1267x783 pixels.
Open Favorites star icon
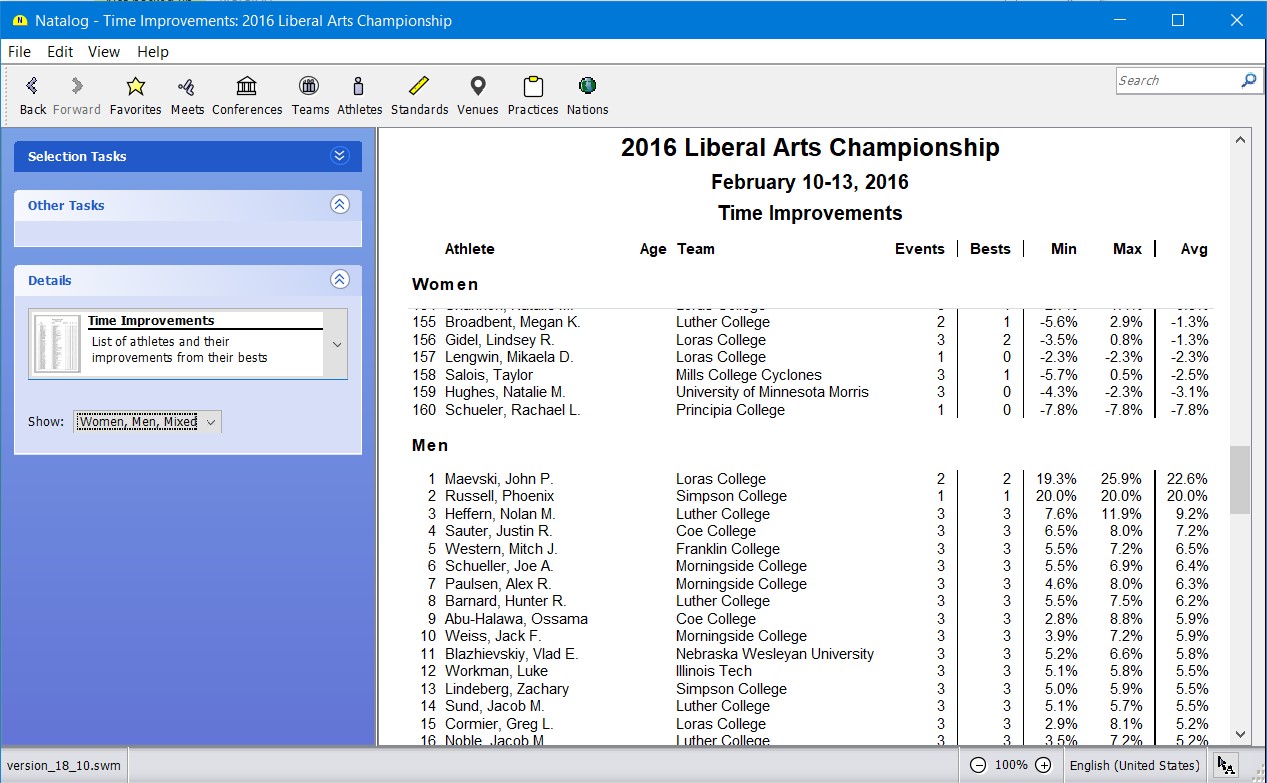point(135,86)
